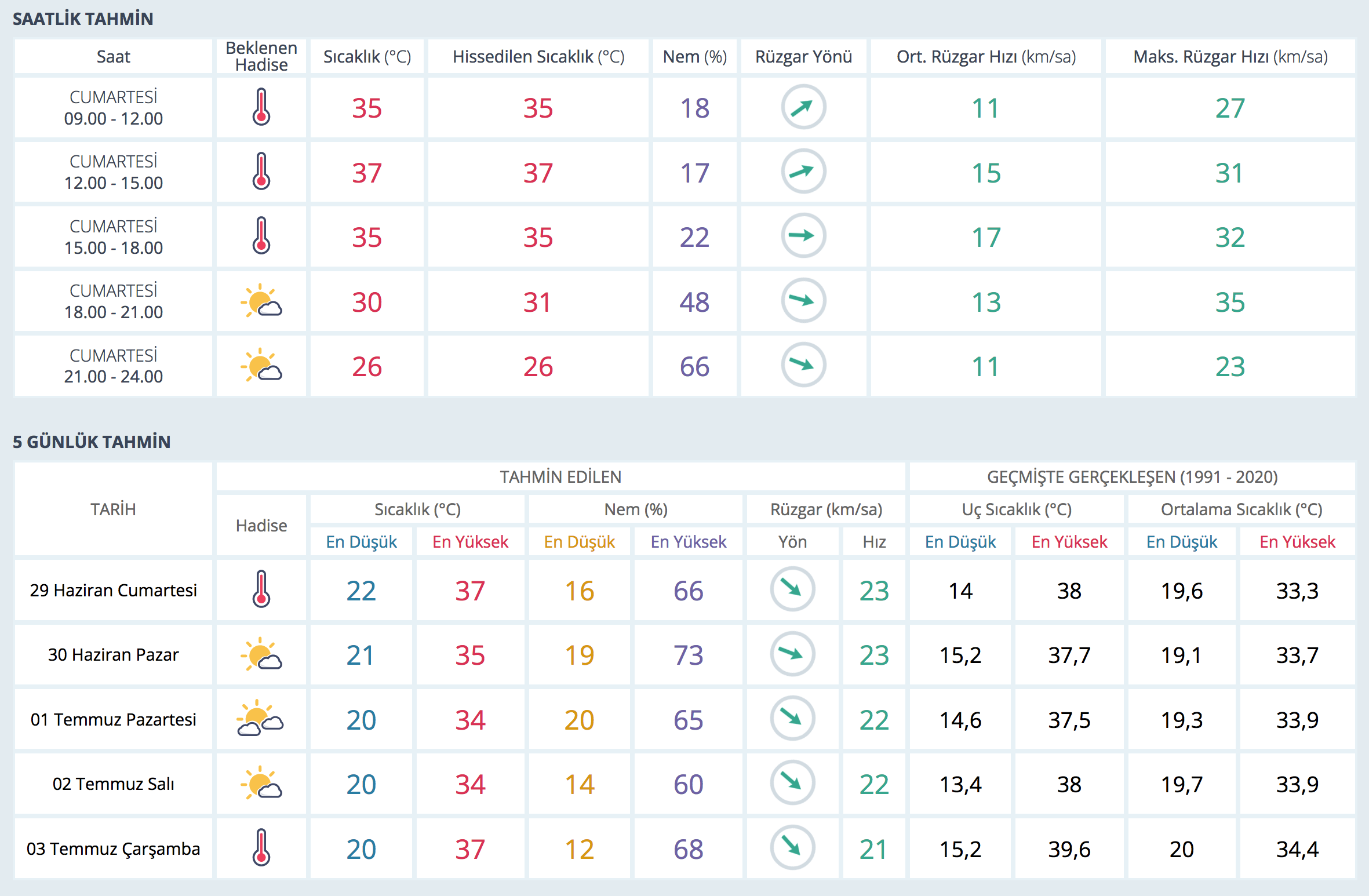Click partly cloudy icon for 18.00 - 21.00
The height and width of the screenshot is (896, 1369).
pos(261,301)
